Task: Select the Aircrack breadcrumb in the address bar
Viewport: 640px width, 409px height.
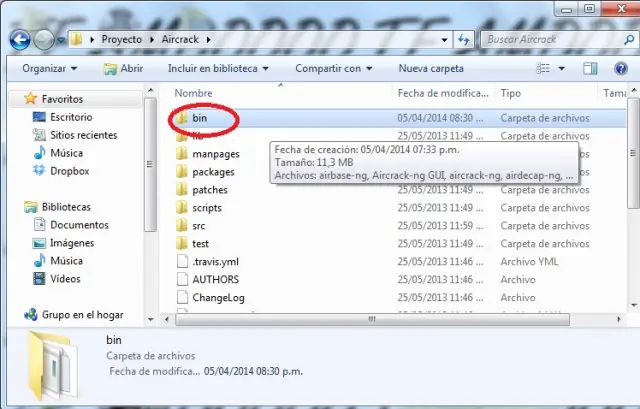Action: (x=180, y=39)
